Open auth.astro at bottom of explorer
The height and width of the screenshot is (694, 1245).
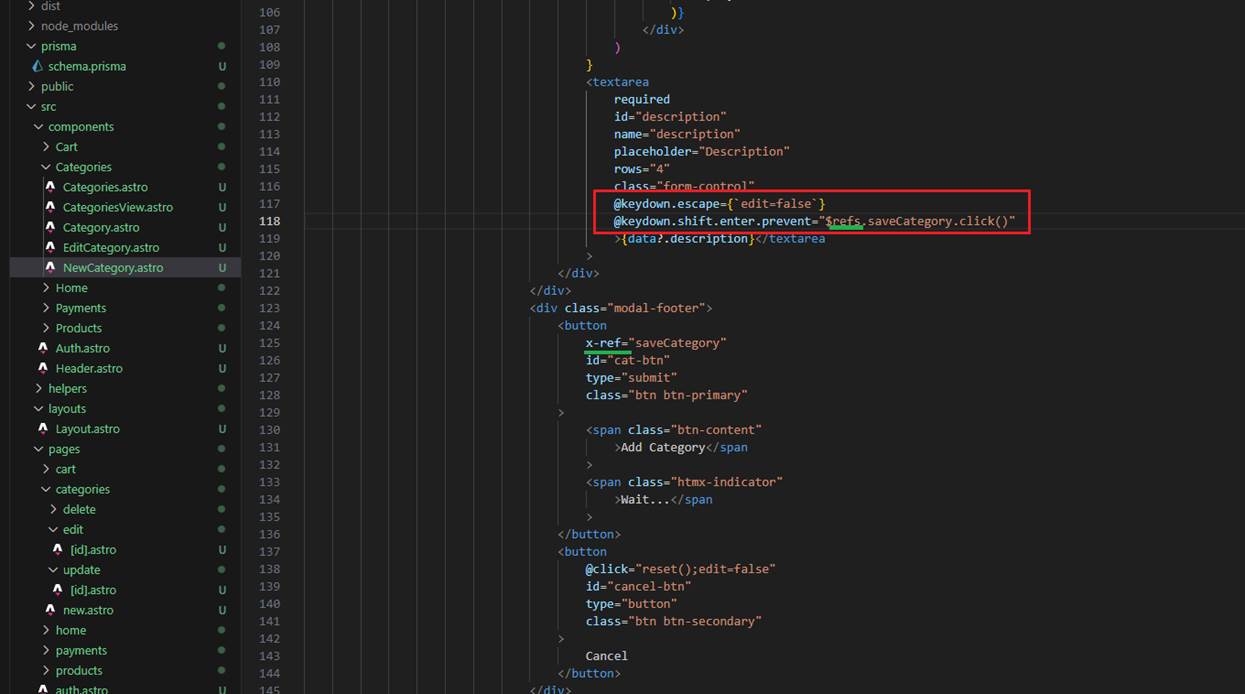coord(83,689)
